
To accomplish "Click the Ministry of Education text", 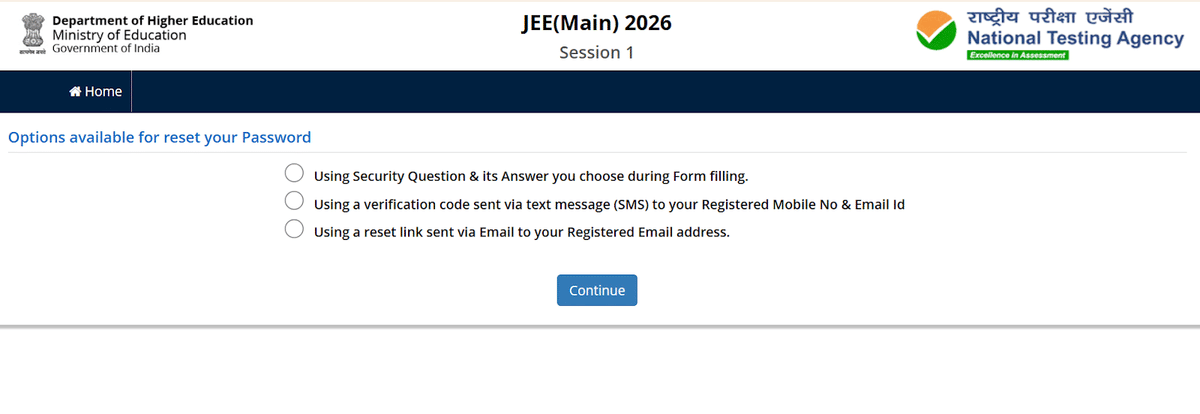I will pyautogui.click(x=119, y=35).
